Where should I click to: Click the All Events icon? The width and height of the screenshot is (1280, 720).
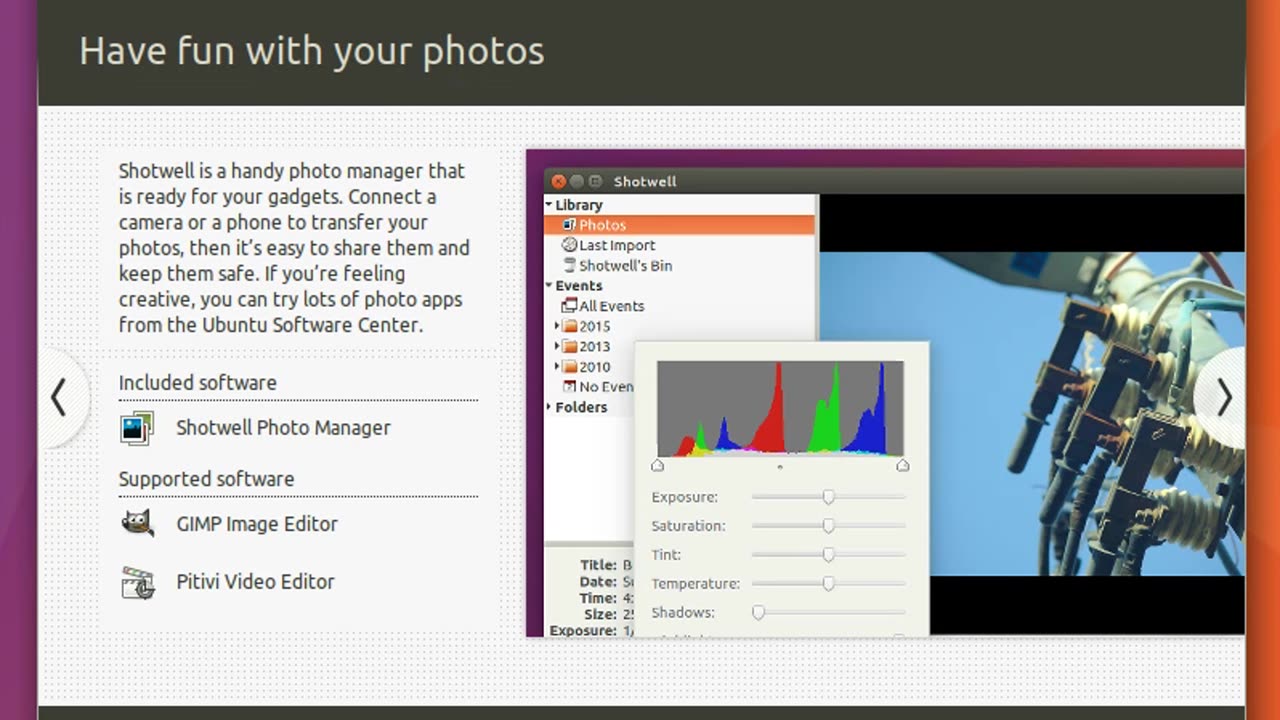click(x=570, y=306)
